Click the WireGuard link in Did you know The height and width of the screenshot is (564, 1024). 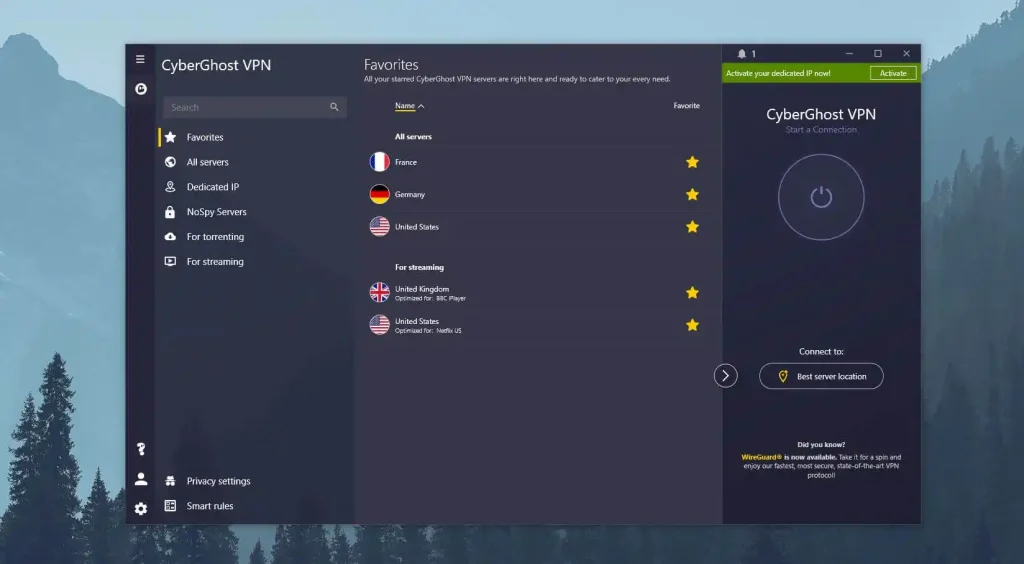(x=761, y=457)
